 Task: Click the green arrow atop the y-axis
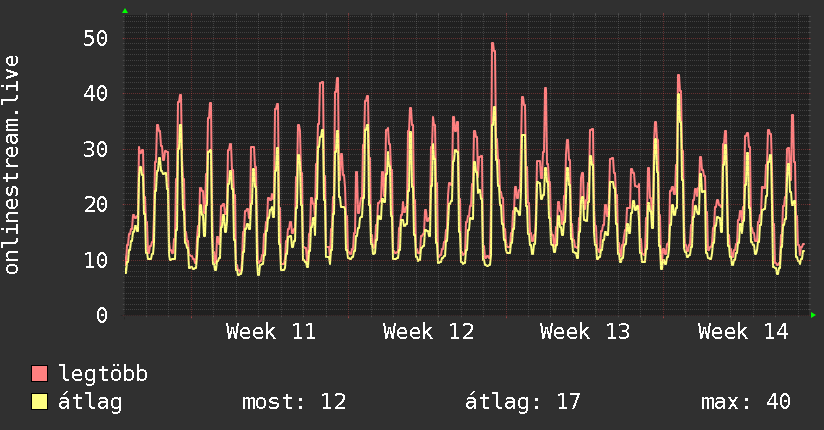point(125,11)
